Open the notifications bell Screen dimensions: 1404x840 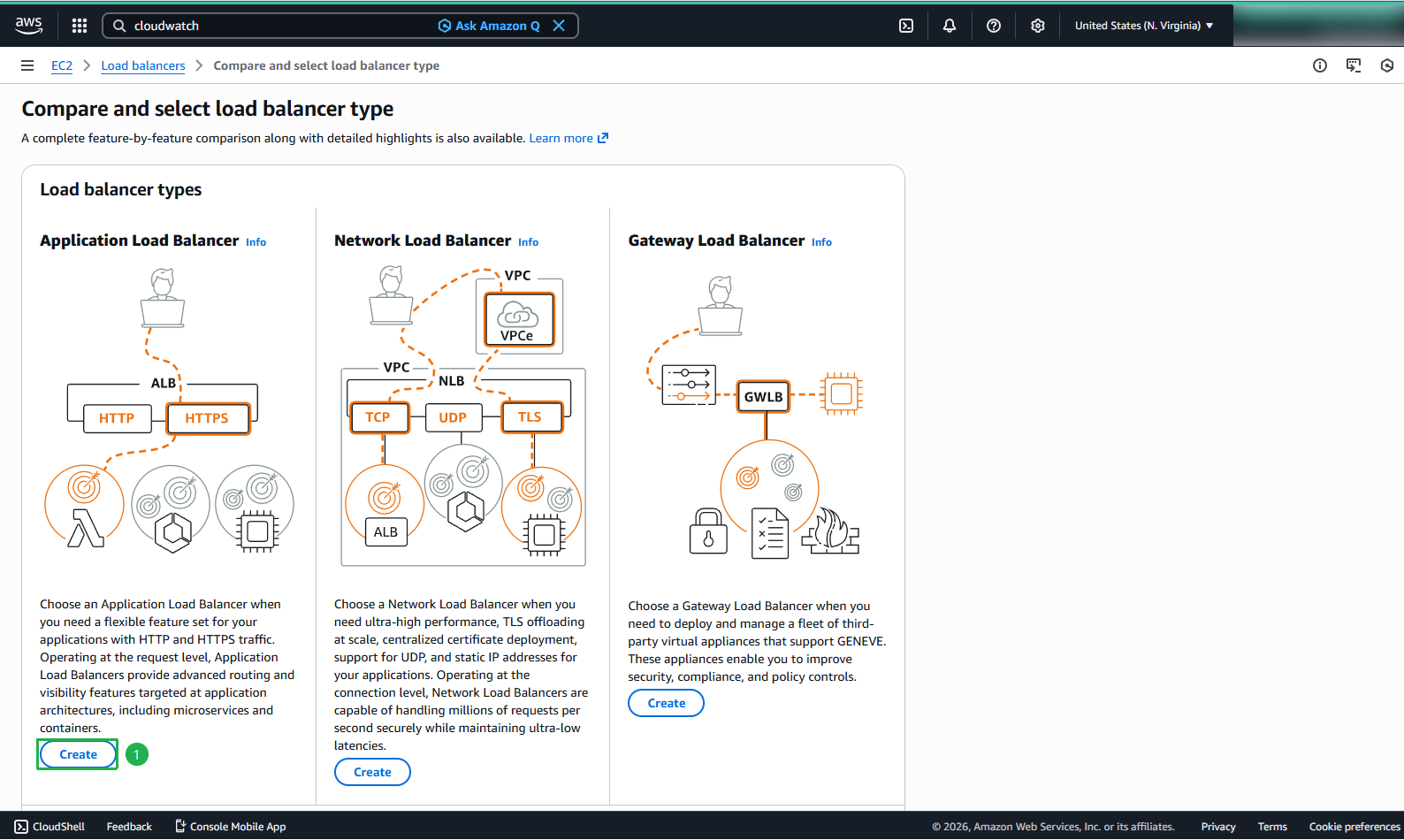950,26
